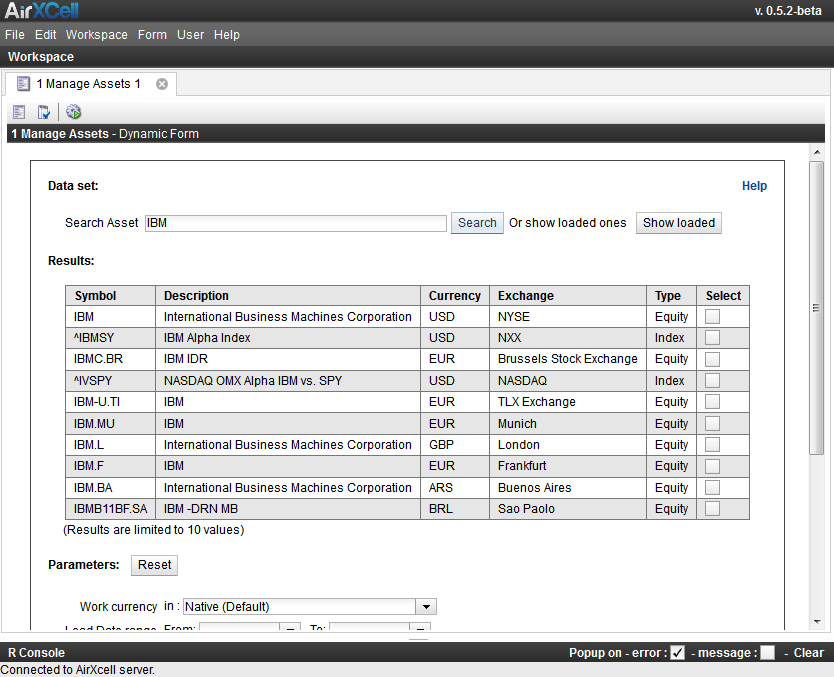This screenshot has width=834, height=677.
Task: Select the IBM.BA Buenos Aires checkbox
Action: 712,487
